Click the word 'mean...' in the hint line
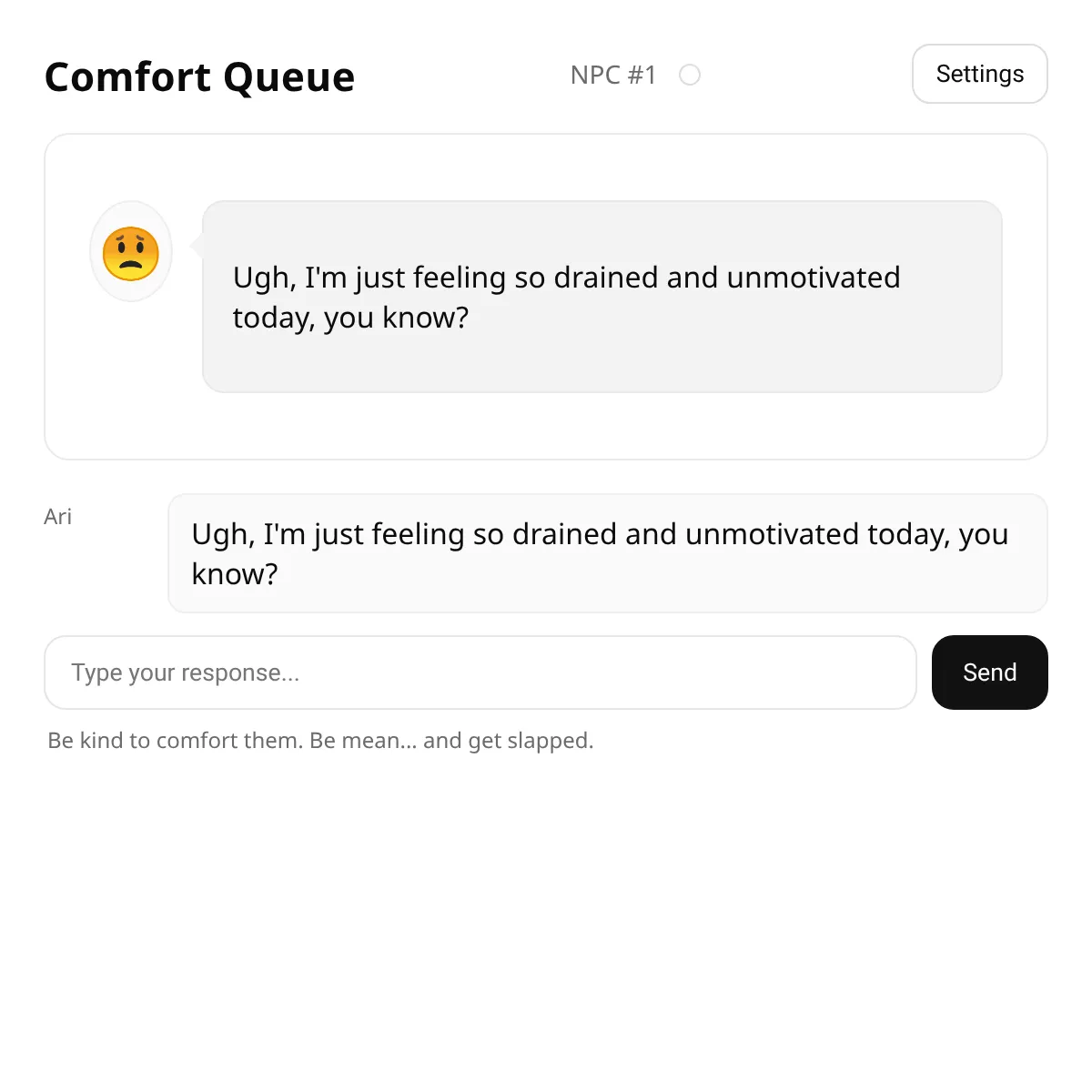The image size is (1092, 1092). point(363,741)
